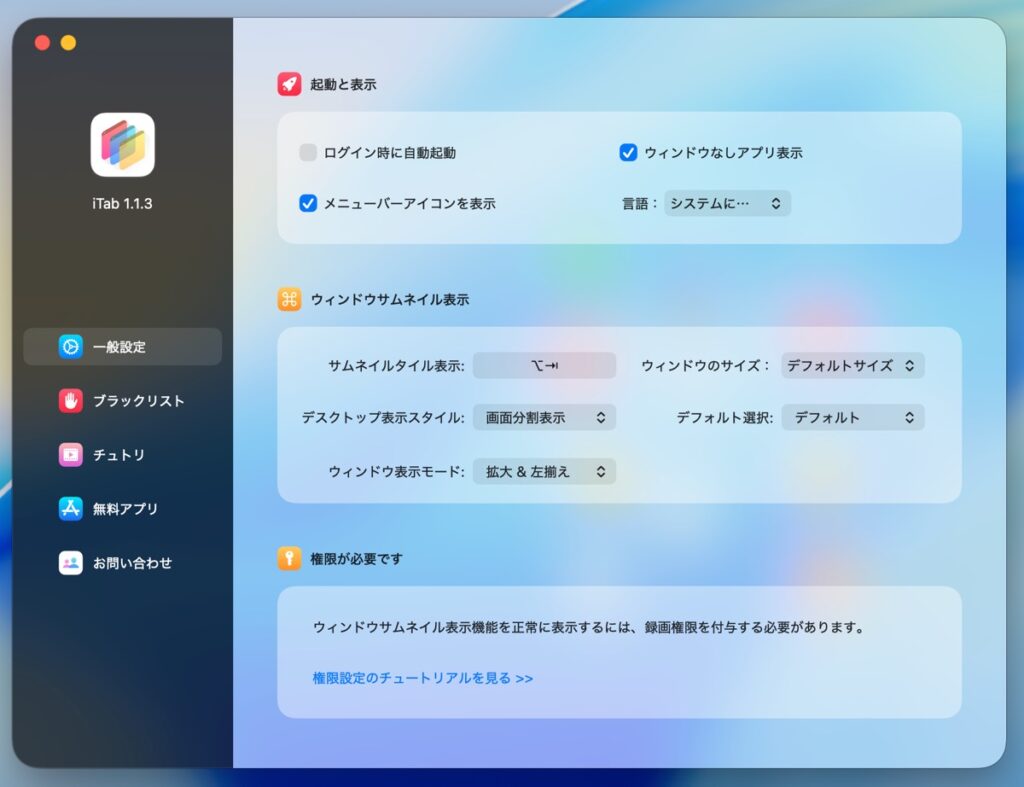Click the red hand ブラックリスト icon
The height and width of the screenshot is (787, 1024).
pyautogui.click(x=71, y=401)
